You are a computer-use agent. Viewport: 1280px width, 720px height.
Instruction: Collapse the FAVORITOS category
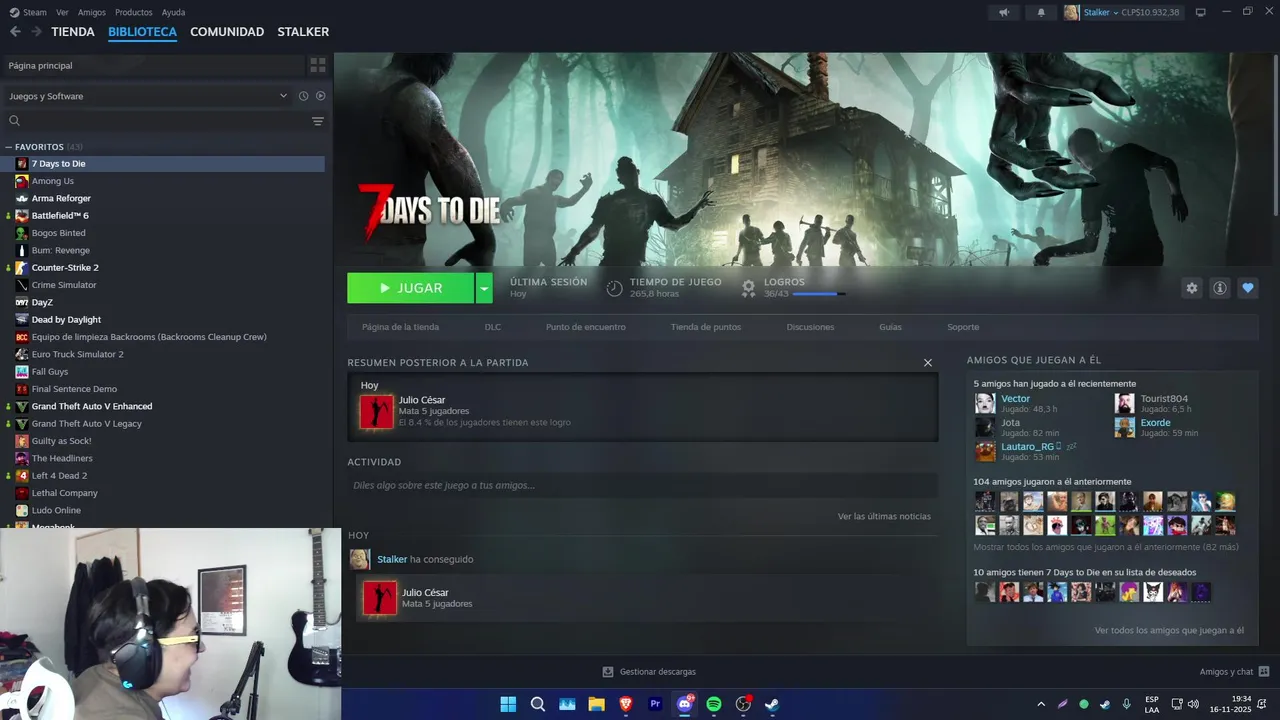[8, 147]
